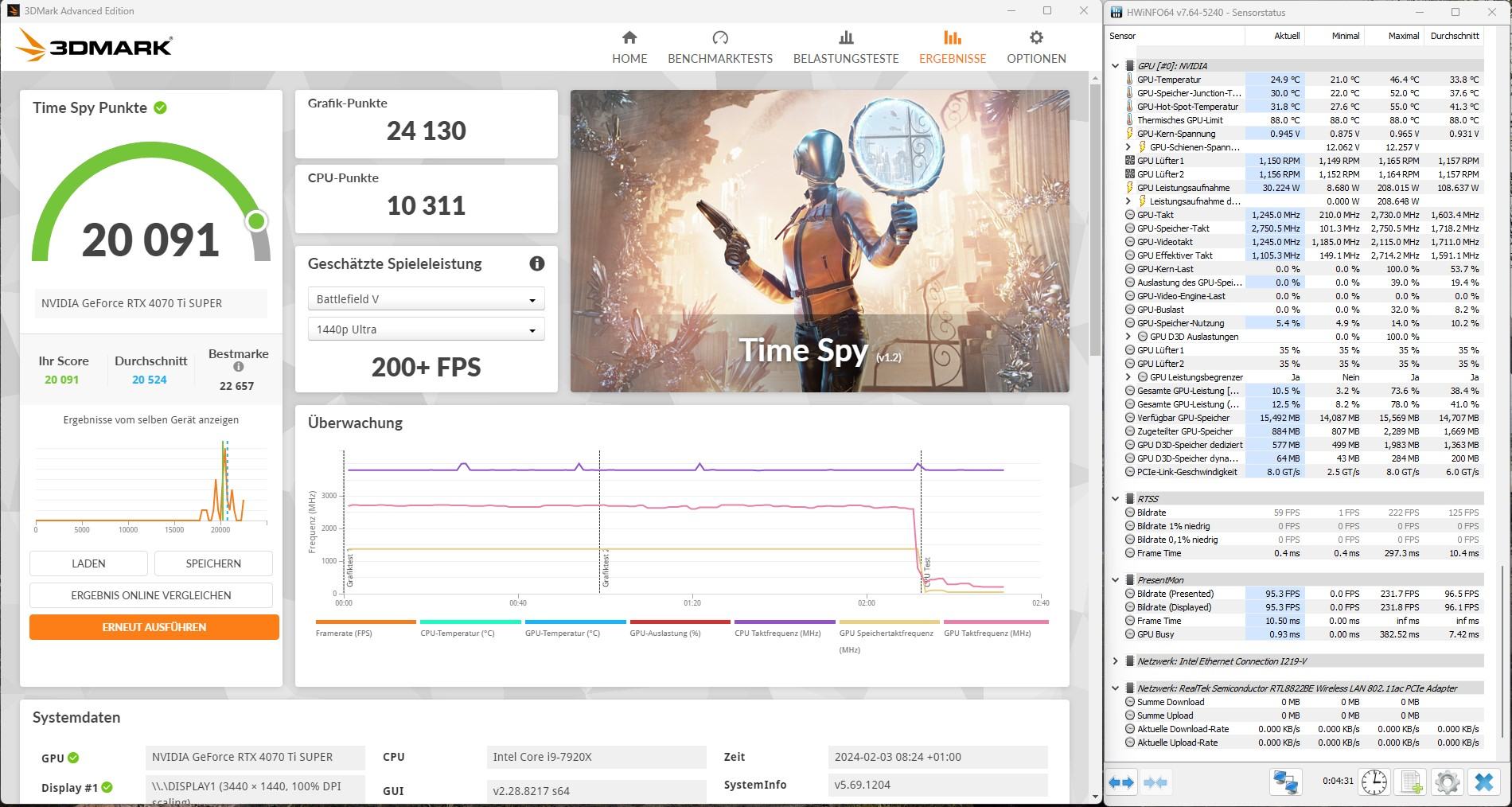Click lightning icon of GPU-Kern-Spannung row

click(x=1129, y=134)
